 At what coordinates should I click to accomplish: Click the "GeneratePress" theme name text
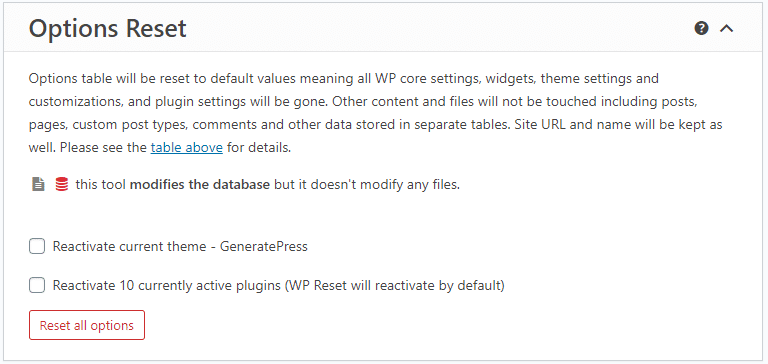point(264,246)
